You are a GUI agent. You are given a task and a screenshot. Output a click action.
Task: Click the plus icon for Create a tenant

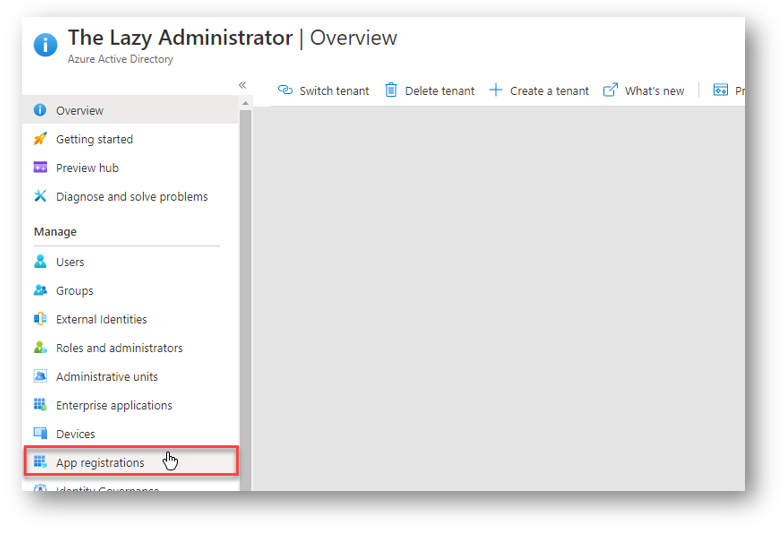(496, 90)
